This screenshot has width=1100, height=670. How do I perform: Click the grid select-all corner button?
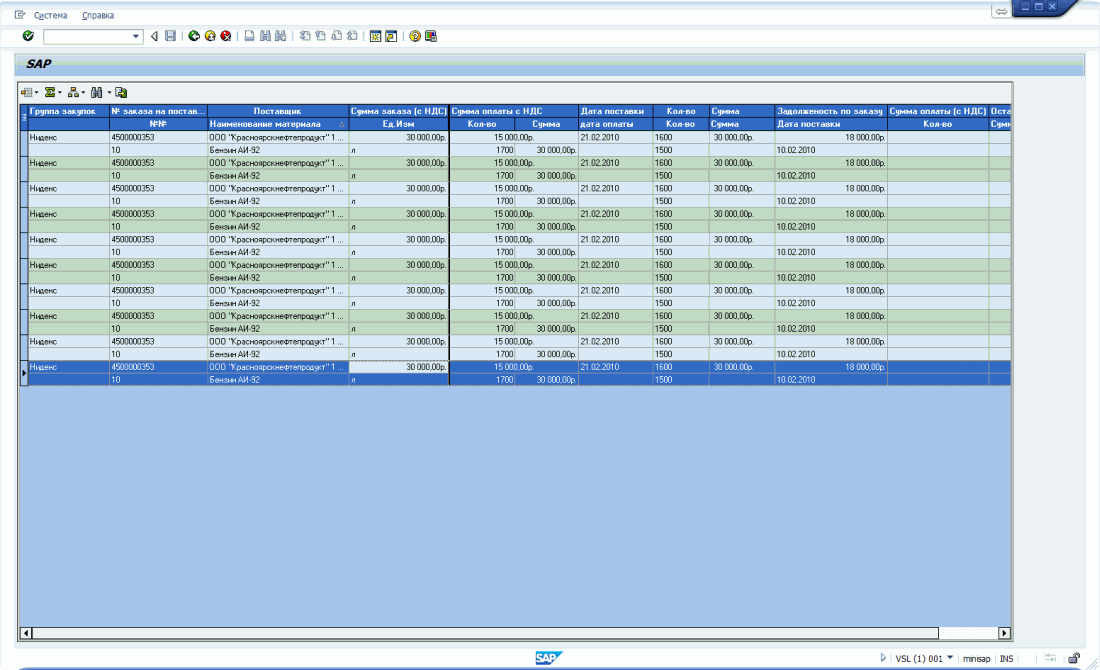(24, 117)
